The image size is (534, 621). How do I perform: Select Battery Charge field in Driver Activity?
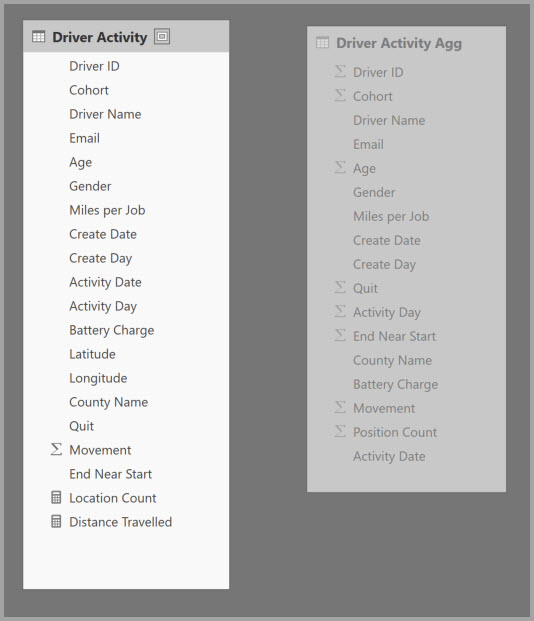click(126, 330)
